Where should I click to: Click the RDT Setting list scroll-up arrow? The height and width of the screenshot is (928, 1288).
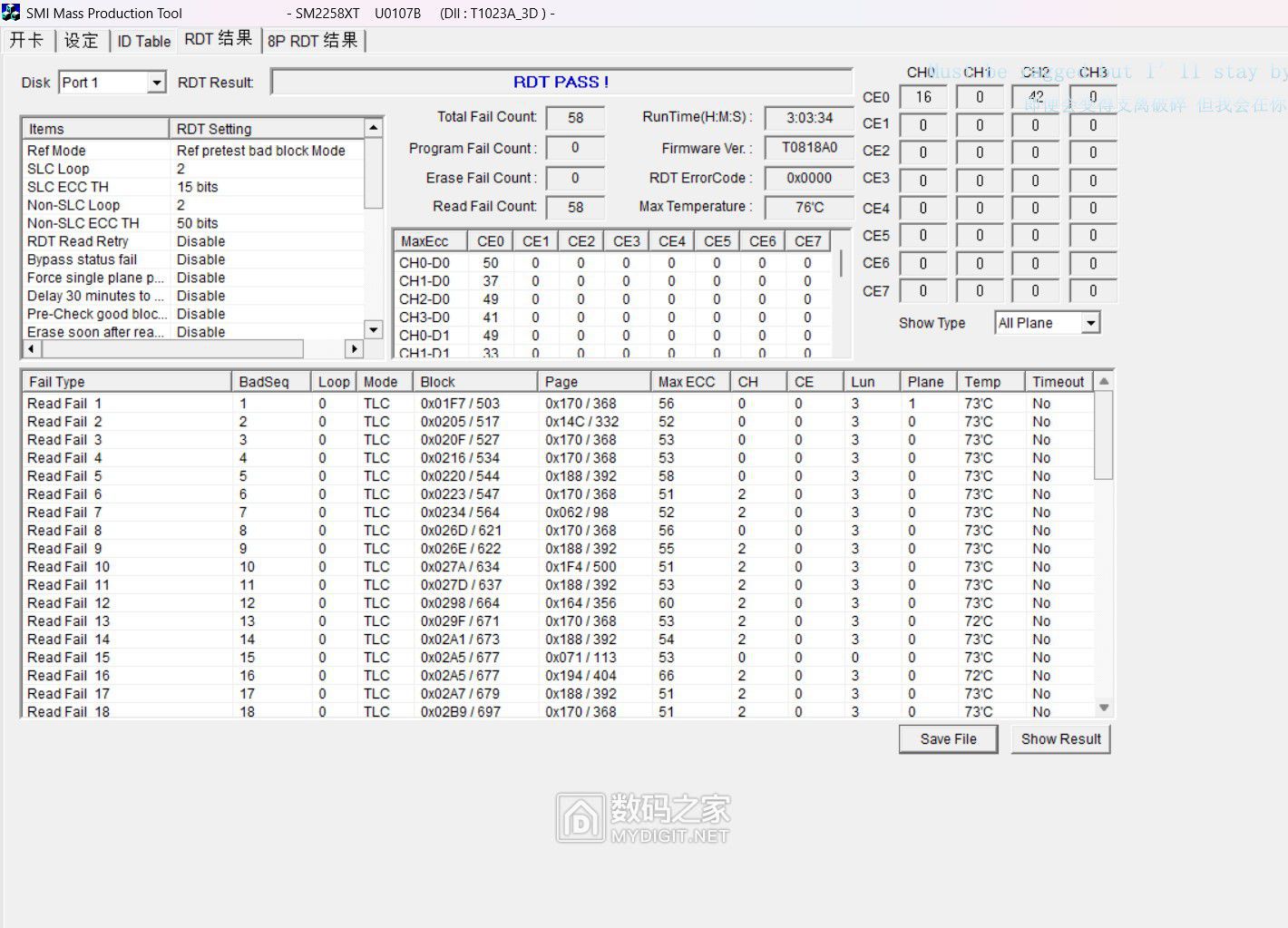373,128
